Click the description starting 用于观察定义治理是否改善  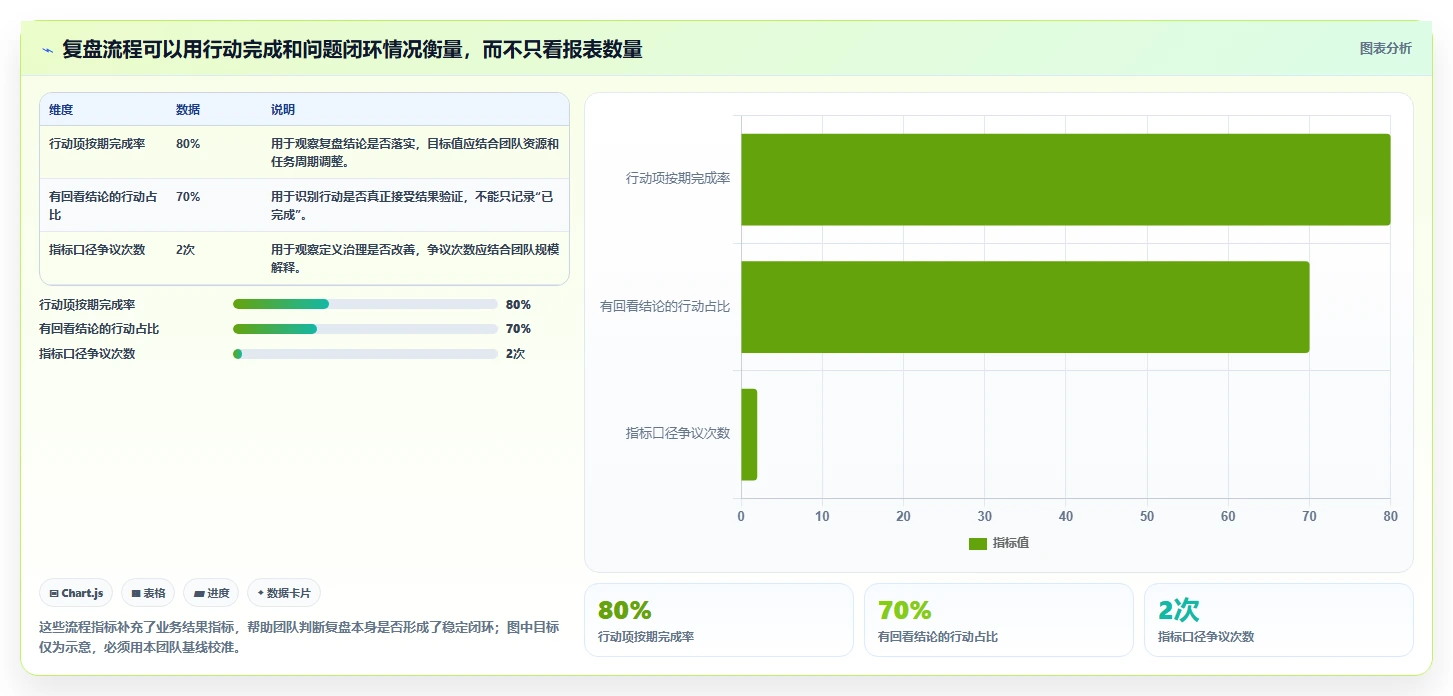[415, 259]
